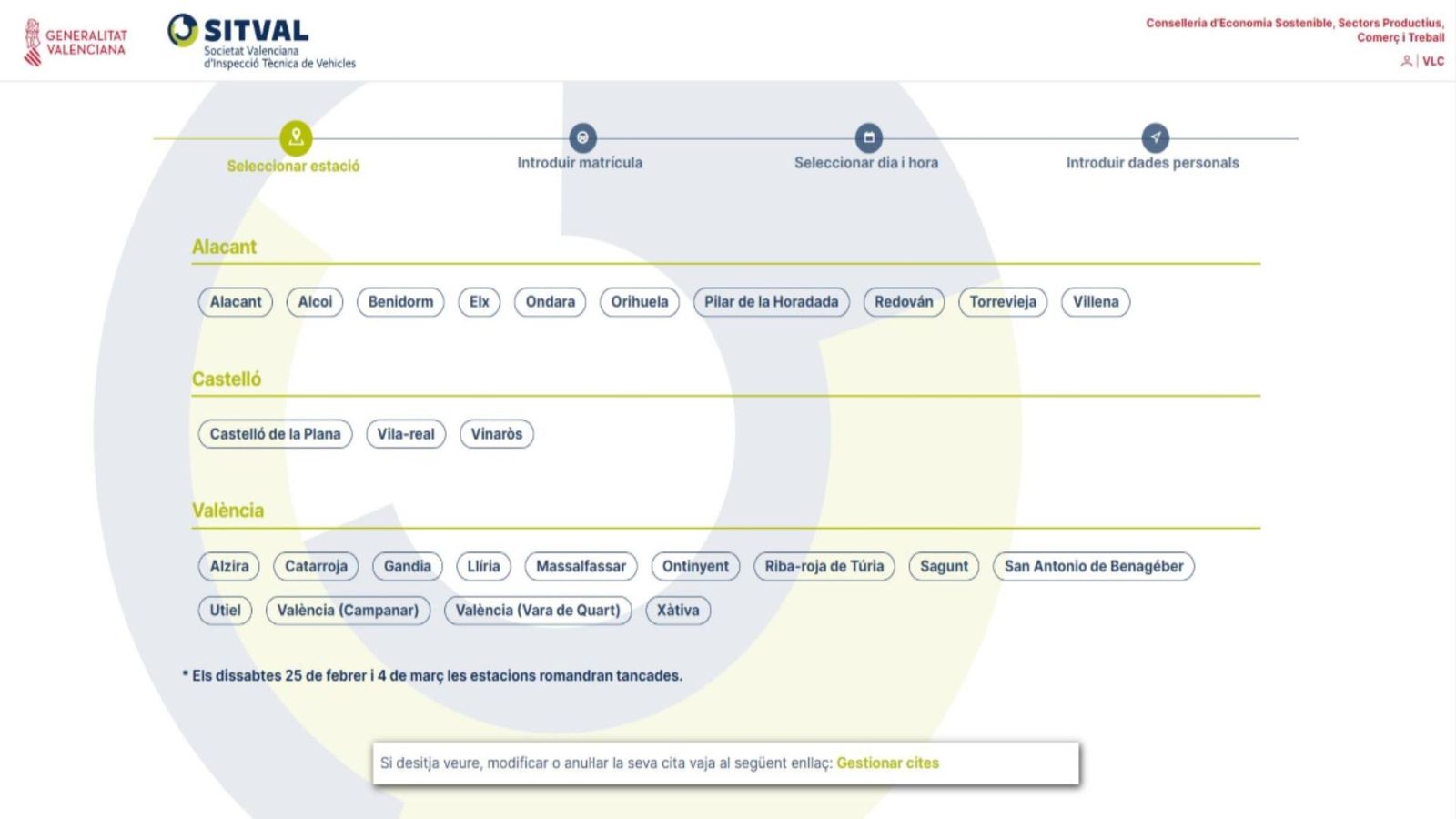The height and width of the screenshot is (819, 1456).
Task: Choose the Vinaròs station
Action: [x=496, y=434]
